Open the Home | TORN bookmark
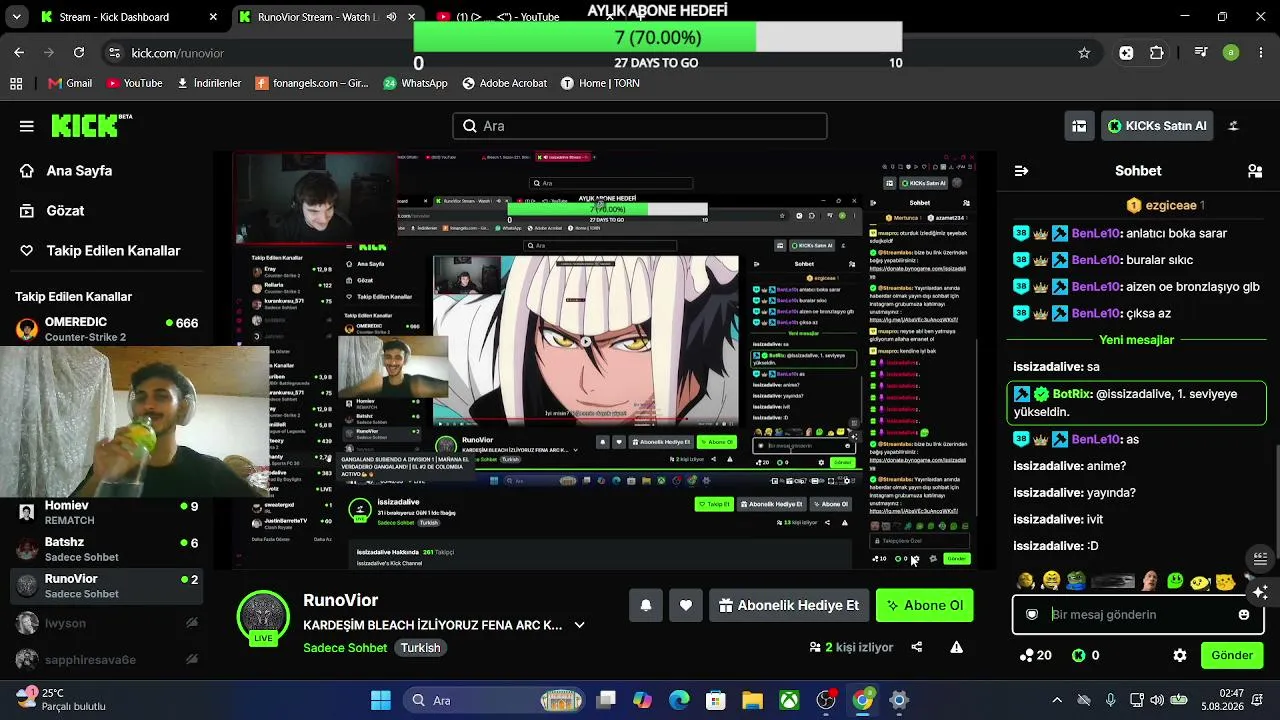1280x720 pixels. (x=600, y=83)
